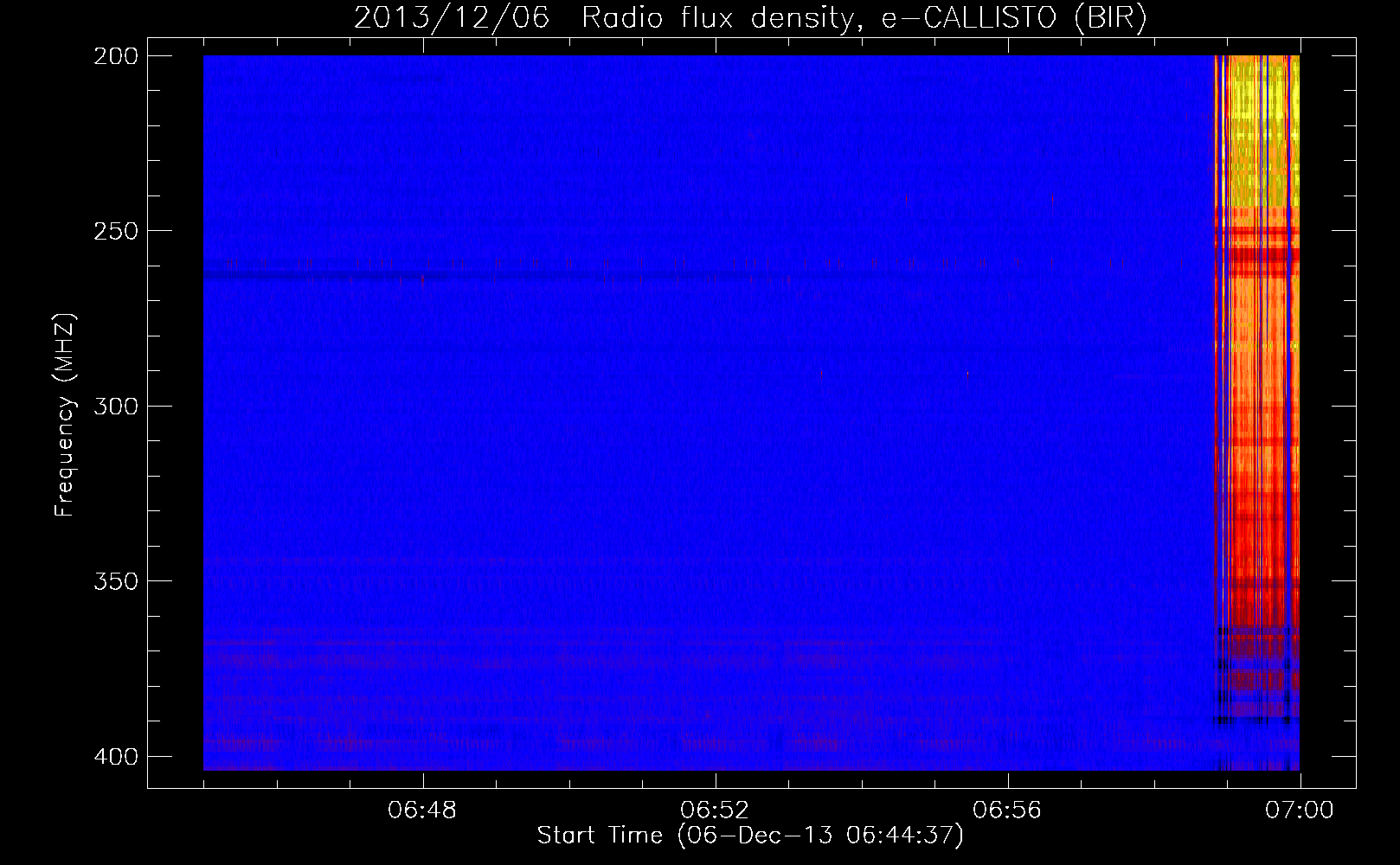Click the 200 frequency tick label
This screenshot has width=1400, height=865.
115,56
